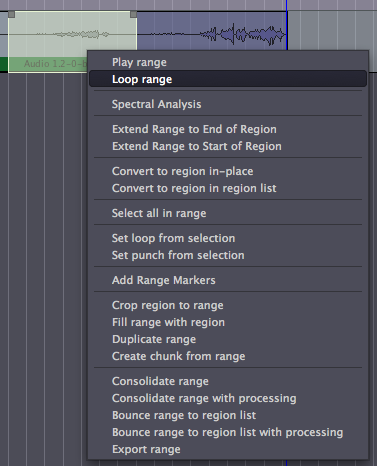
Task: Click Extend Range to Start of Region
Action: (x=228, y=146)
